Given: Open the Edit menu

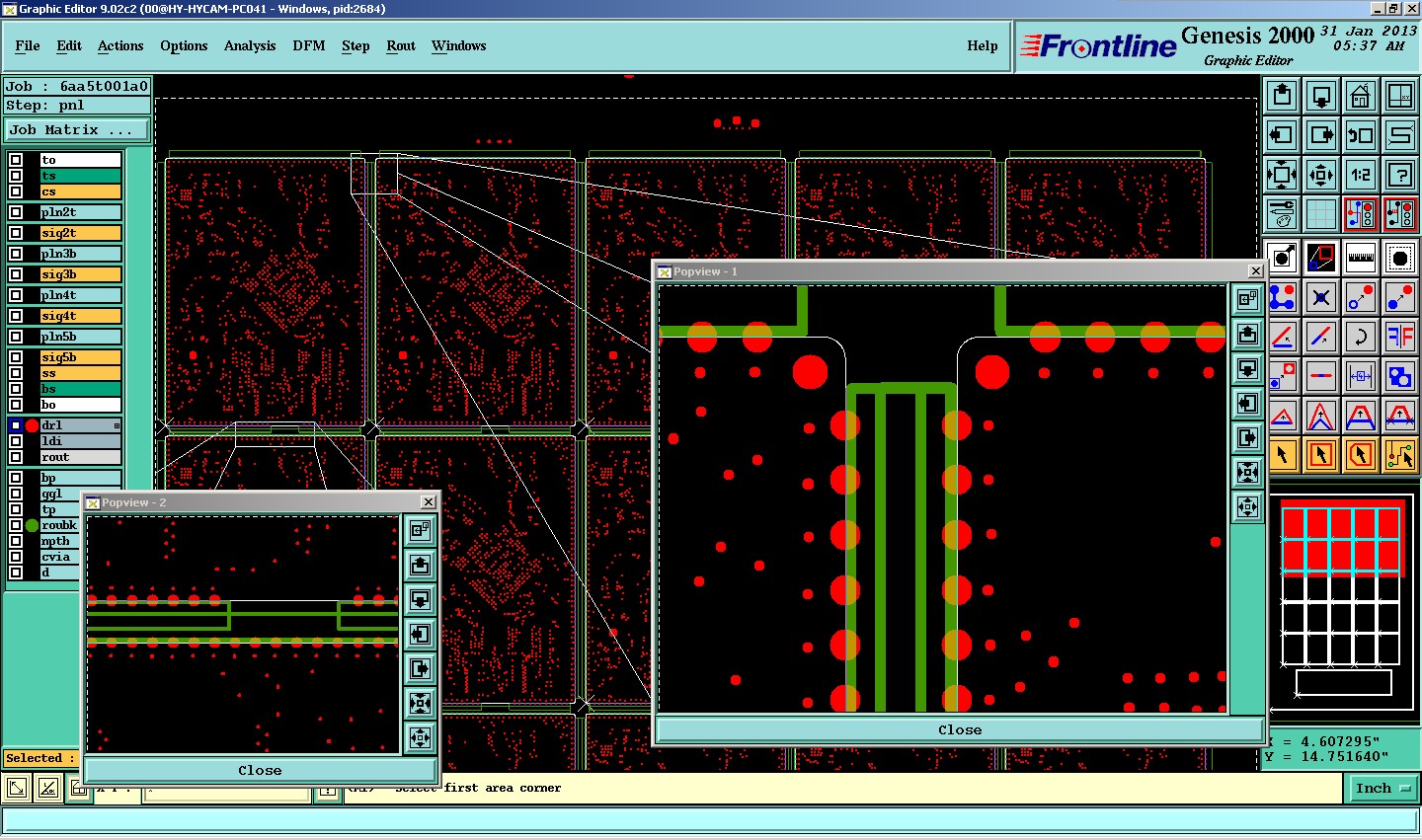Looking at the screenshot, I should [69, 45].
